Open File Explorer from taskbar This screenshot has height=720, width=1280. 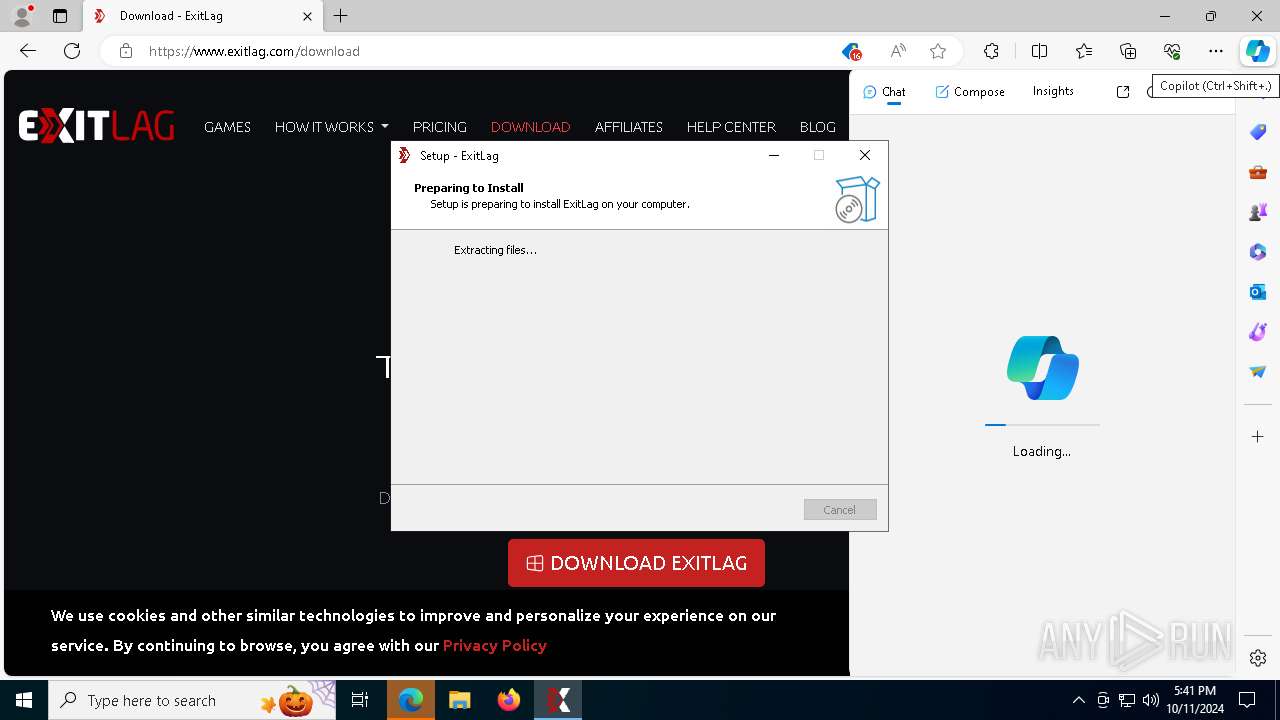[x=459, y=700]
